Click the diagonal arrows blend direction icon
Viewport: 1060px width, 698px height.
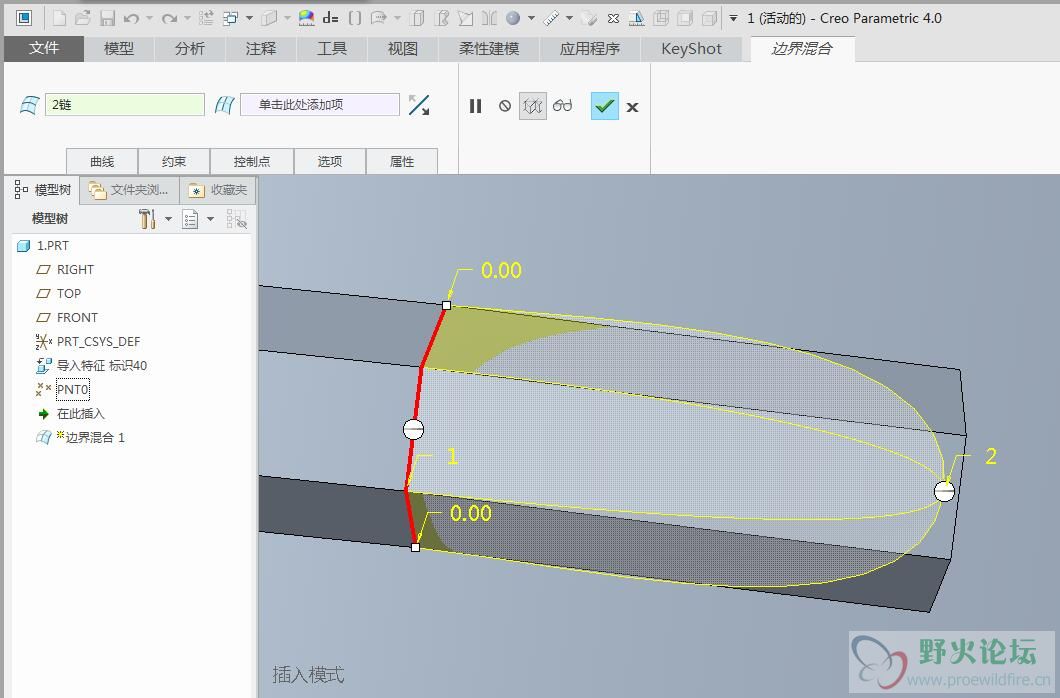tap(419, 105)
